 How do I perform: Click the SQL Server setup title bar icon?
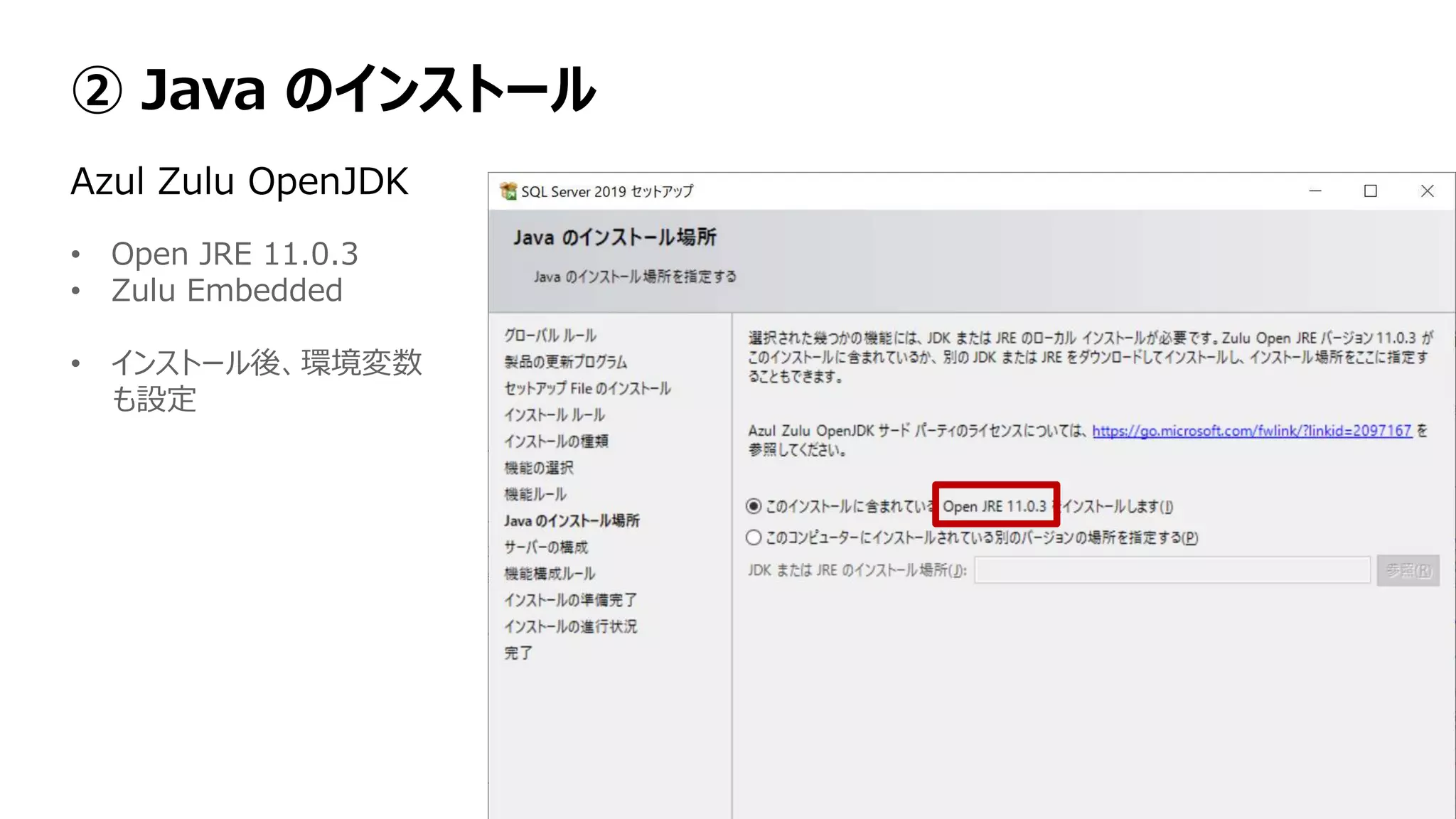click(508, 191)
